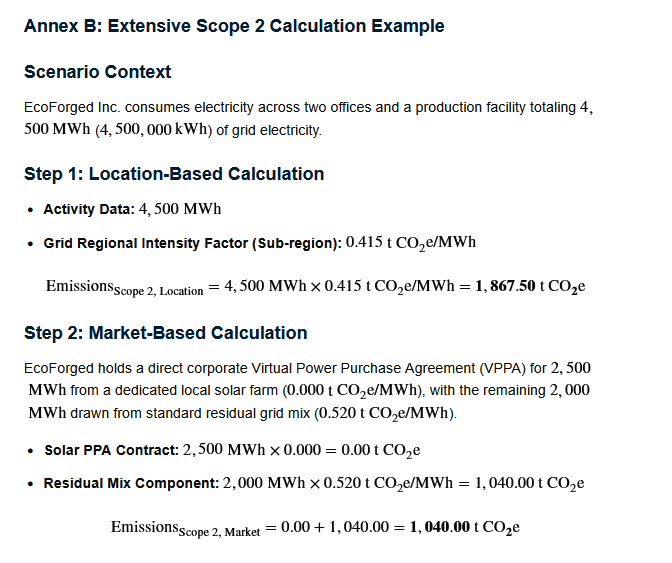
Task: Click the bold 1,867.50 result
Action: click(505, 286)
